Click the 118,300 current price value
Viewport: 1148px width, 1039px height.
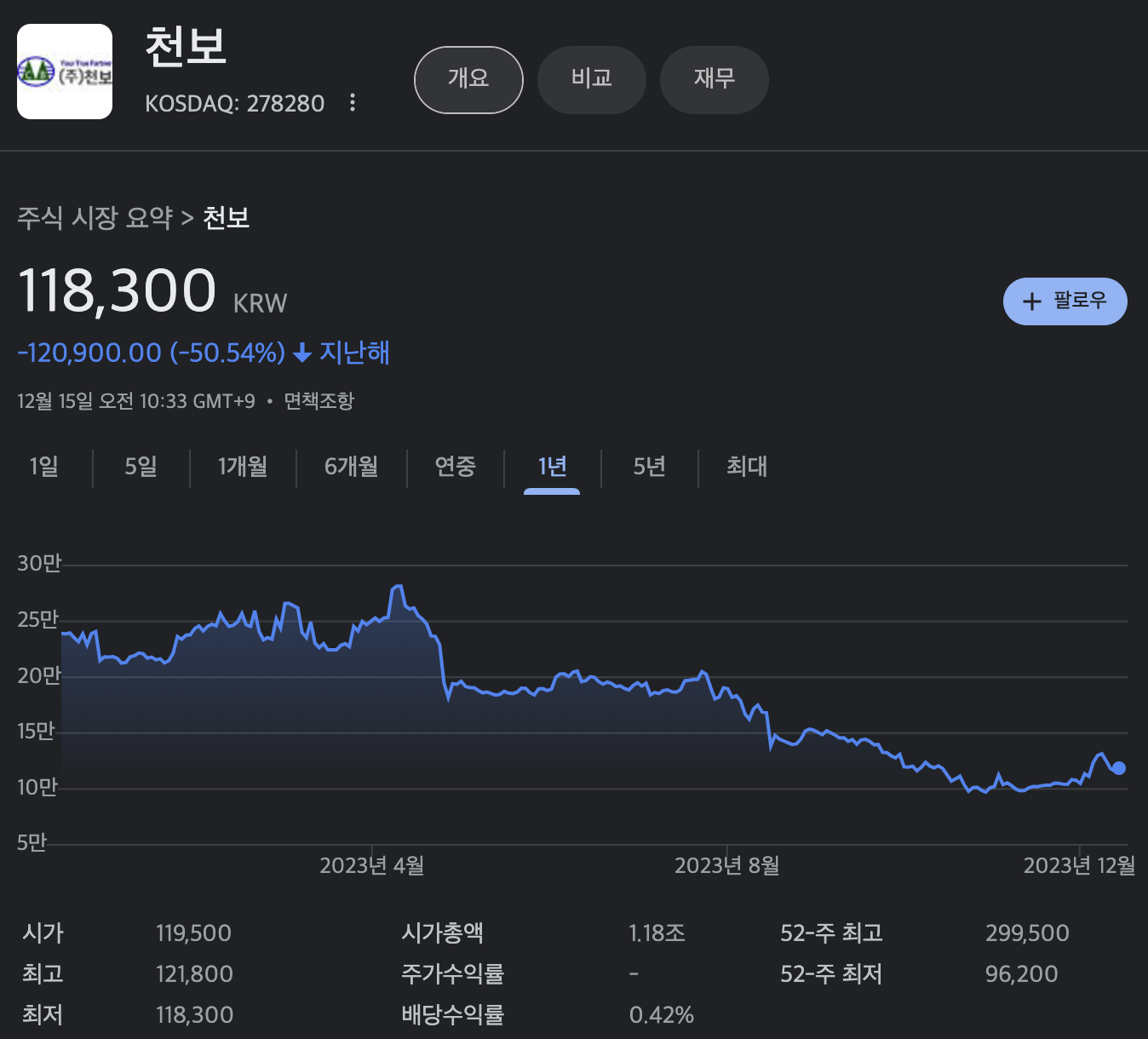click(118, 290)
